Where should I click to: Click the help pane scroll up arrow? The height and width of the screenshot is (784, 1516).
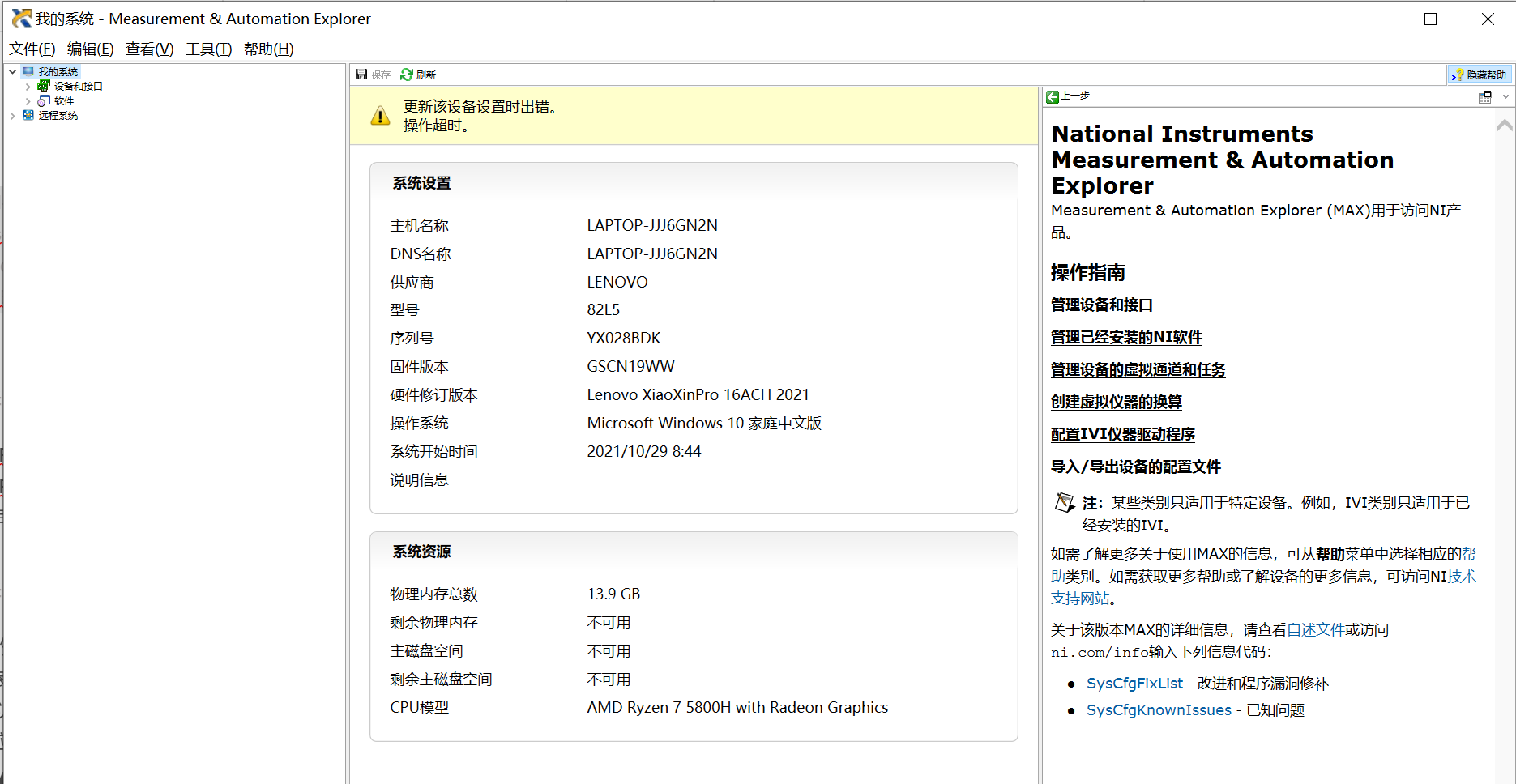[1505, 126]
